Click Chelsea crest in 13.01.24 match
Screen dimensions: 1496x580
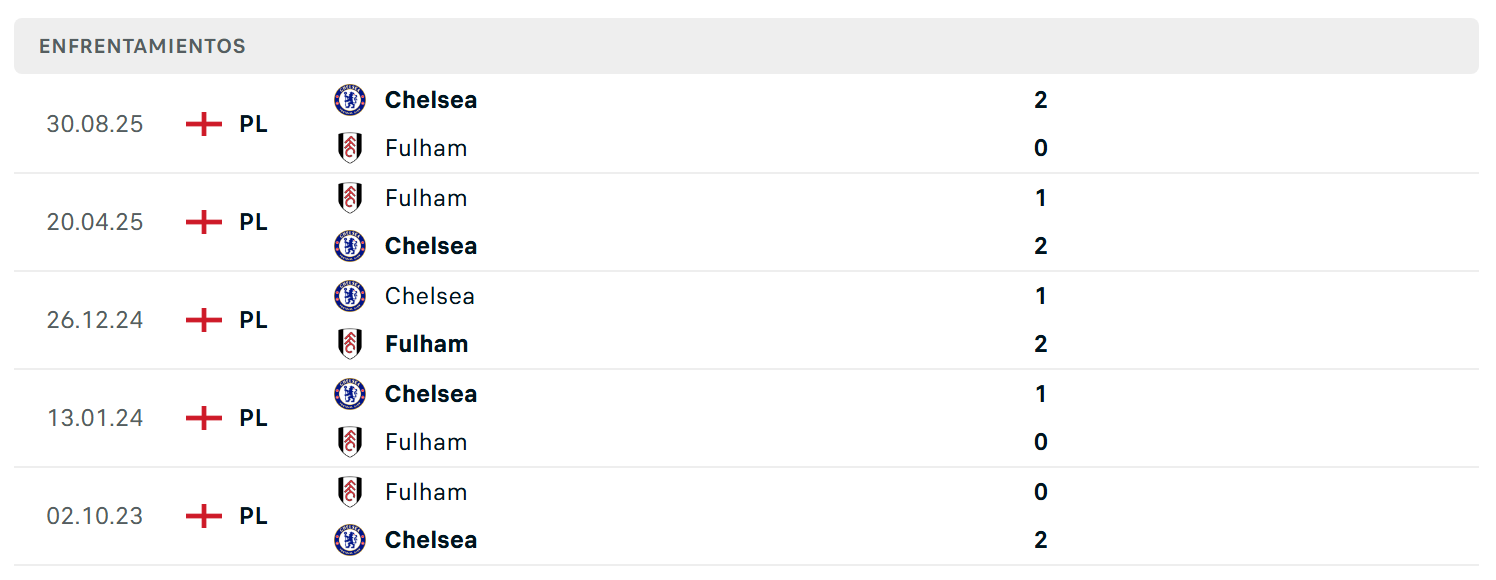(x=350, y=394)
